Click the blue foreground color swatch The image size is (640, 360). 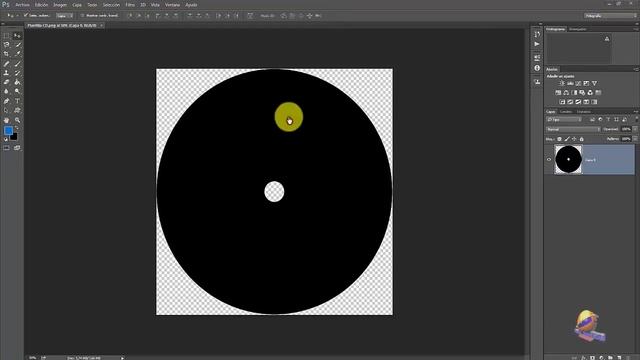tap(8, 131)
